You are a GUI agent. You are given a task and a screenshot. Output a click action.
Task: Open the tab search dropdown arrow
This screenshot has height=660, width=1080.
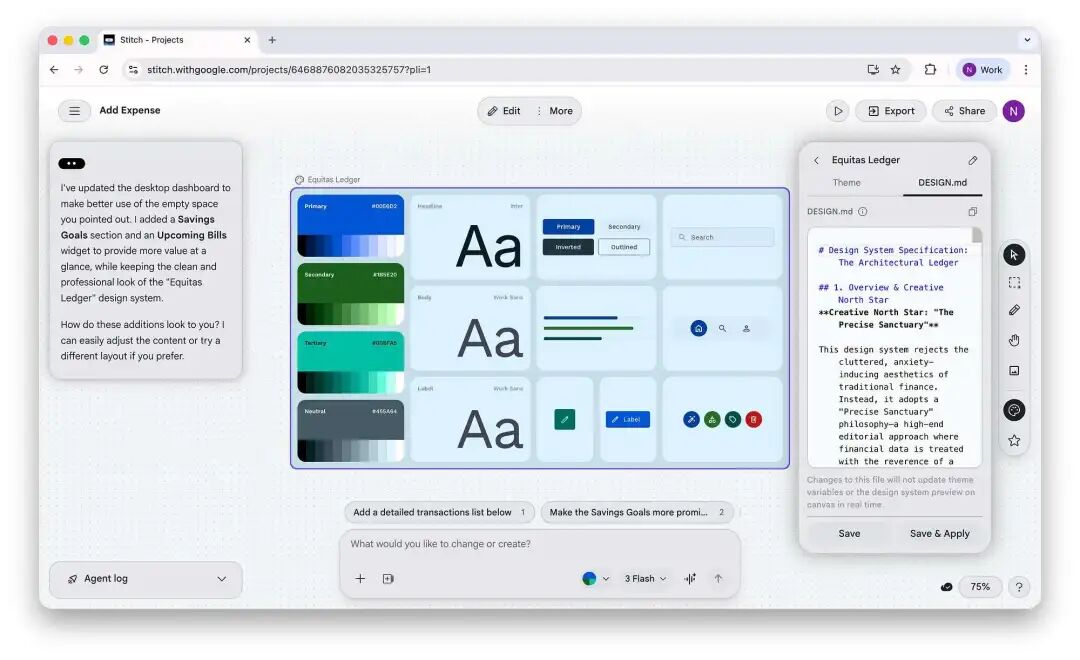(x=1027, y=40)
